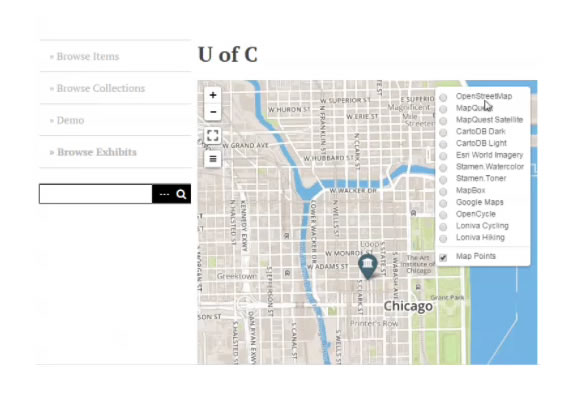Uncheck the Map Points overlay
The image size is (581, 400).
443,257
